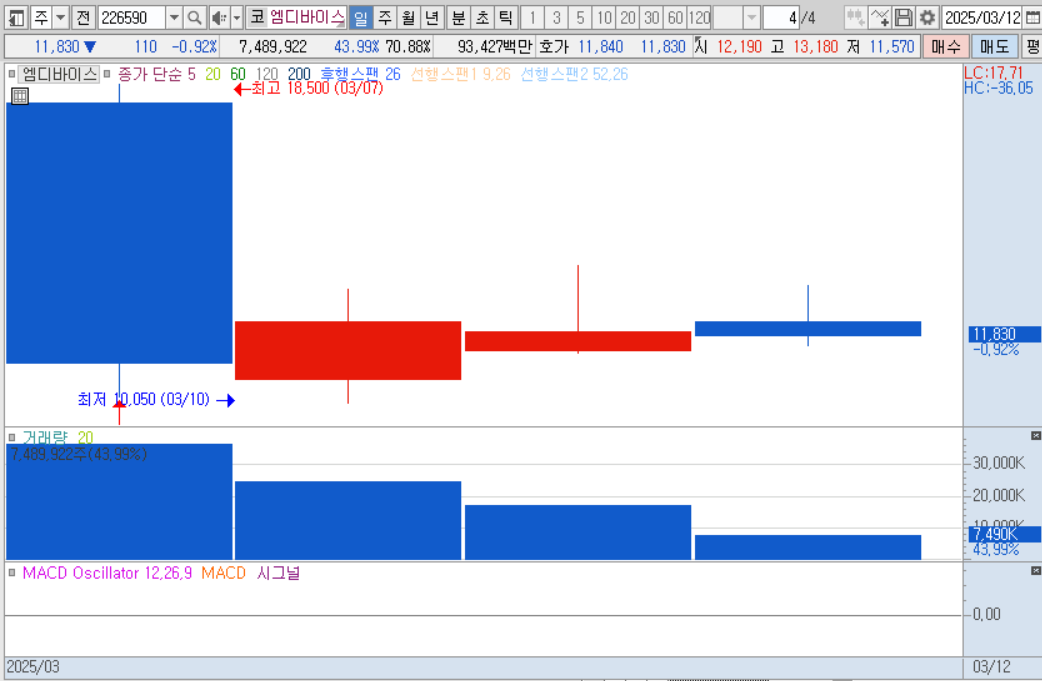Image resolution: width=1042 pixels, height=681 pixels.
Task: Toggle the 종가 단순 moving average checkbox
Action: (x=107, y=74)
